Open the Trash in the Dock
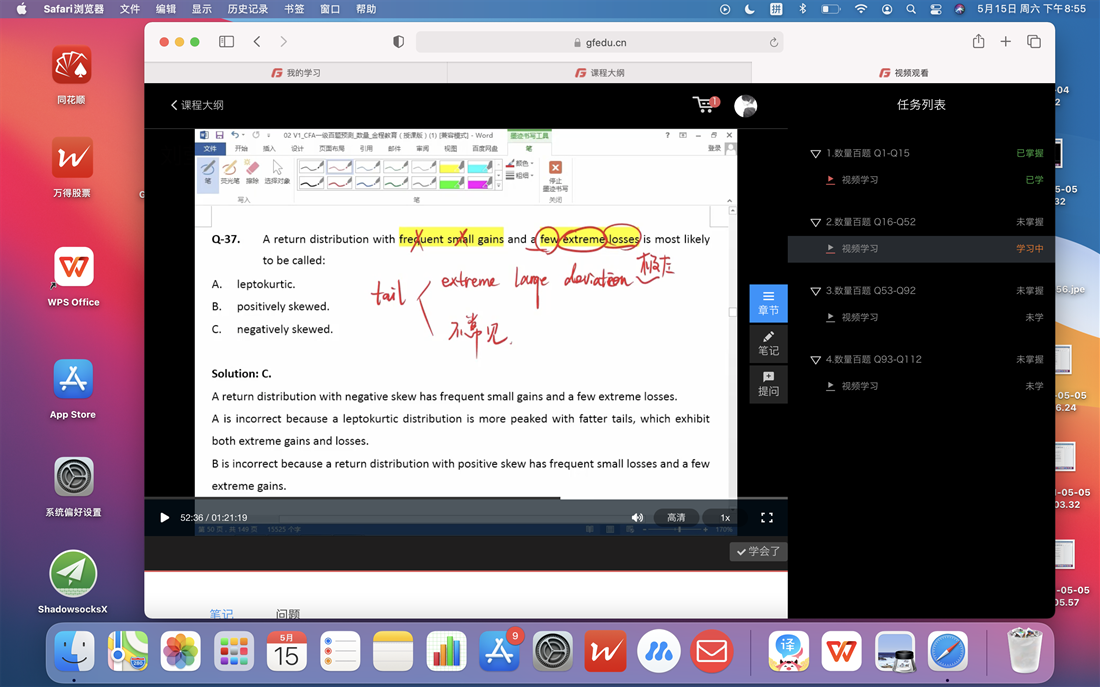1100x687 pixels. coord(1024,650)
